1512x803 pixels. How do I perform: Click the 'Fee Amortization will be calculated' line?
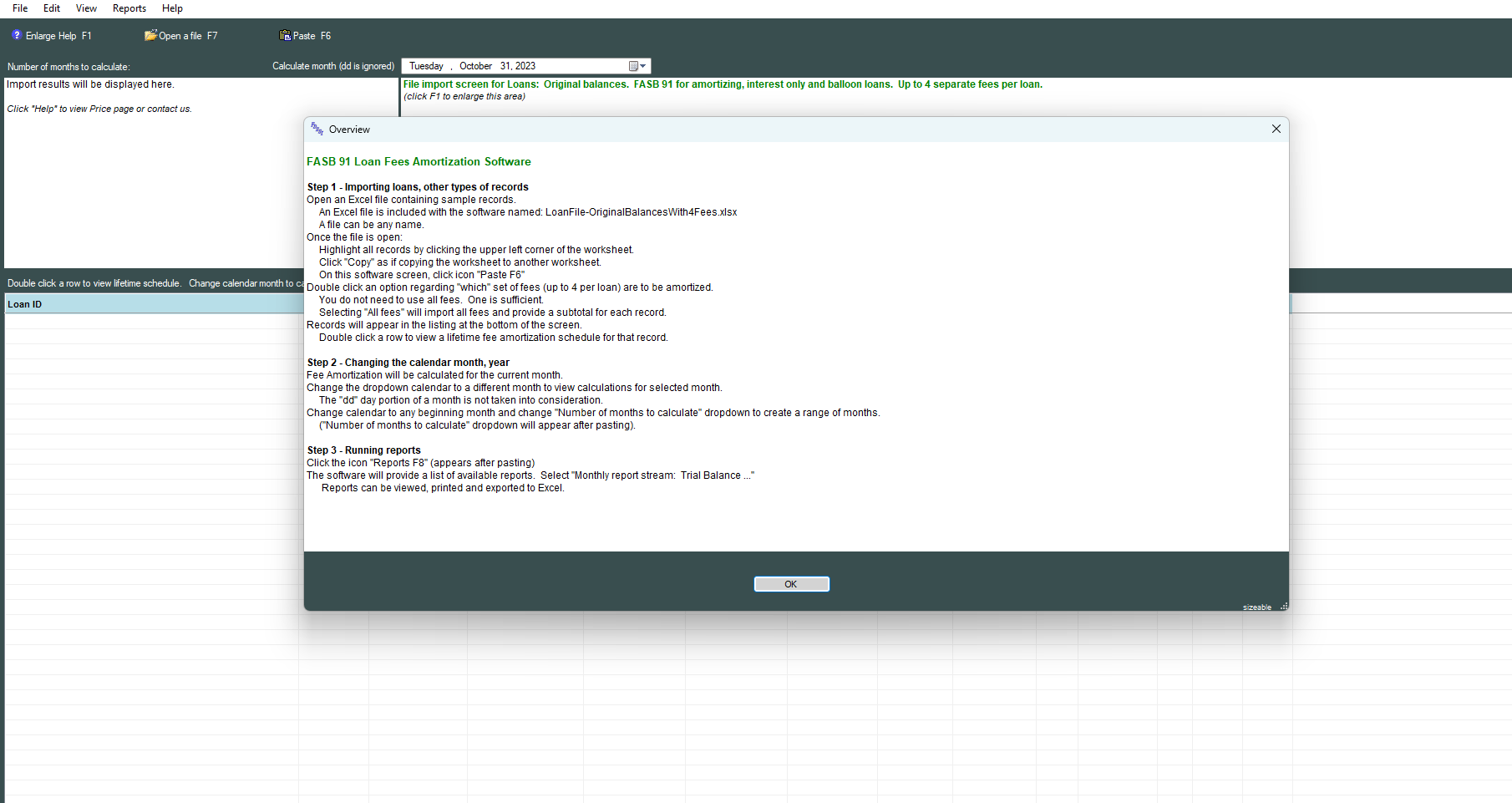[x=434, y=375]
